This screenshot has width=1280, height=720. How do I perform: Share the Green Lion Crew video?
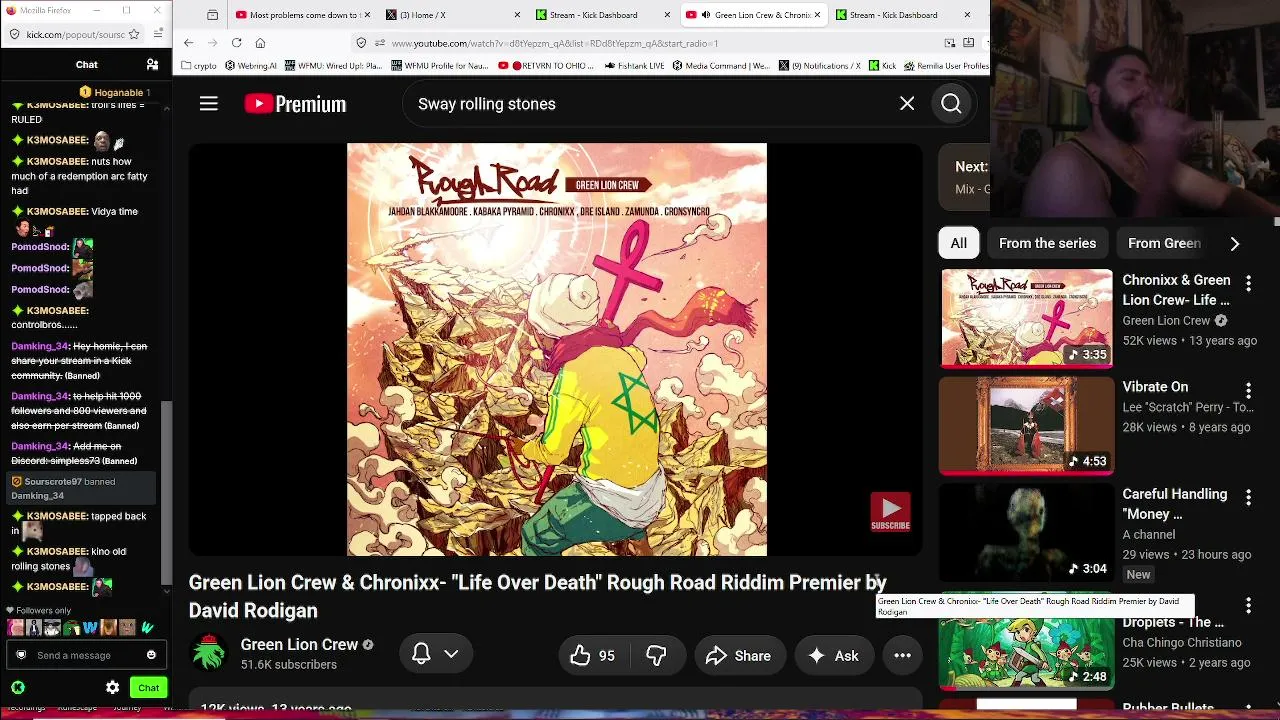738,656
